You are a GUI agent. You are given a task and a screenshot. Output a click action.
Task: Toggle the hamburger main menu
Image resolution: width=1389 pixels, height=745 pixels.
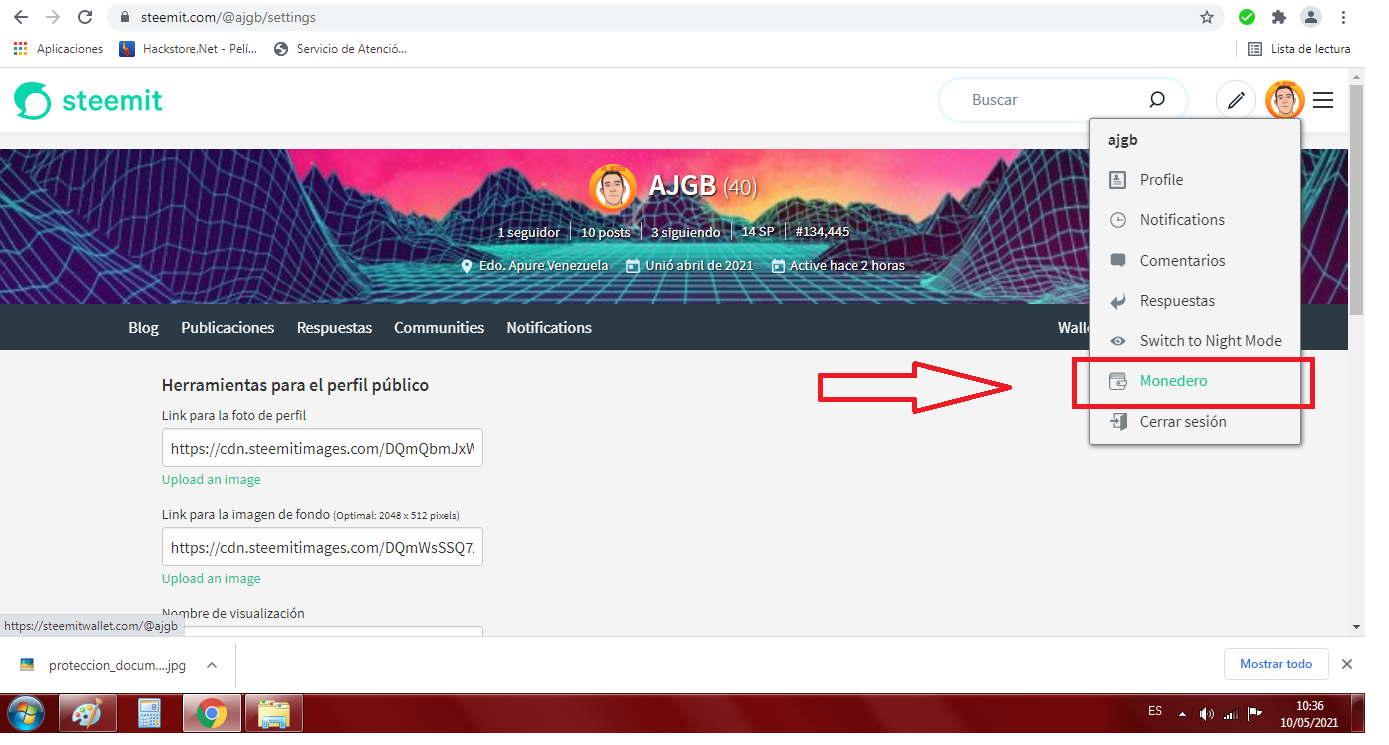click(1323, 100)
